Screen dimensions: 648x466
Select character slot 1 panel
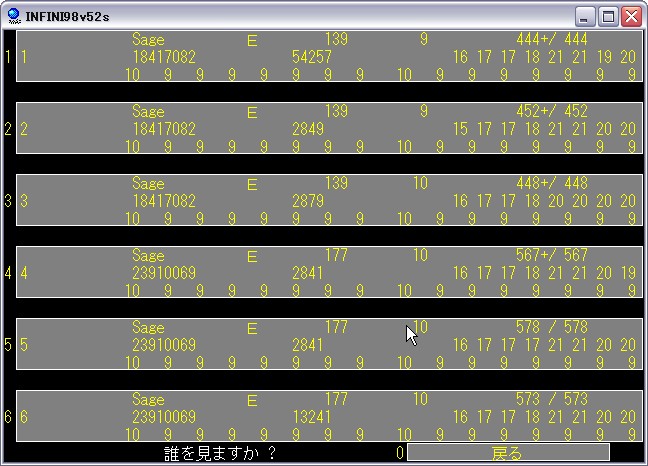pyautogui.click(x=329, y=56)
